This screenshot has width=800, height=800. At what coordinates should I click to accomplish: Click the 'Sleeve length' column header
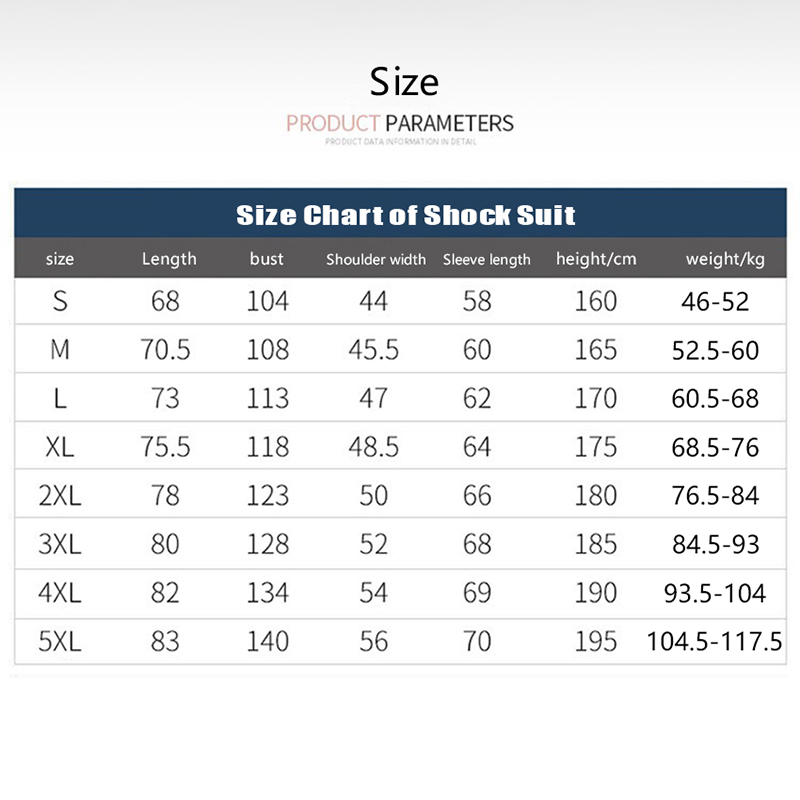coord(487,260)
